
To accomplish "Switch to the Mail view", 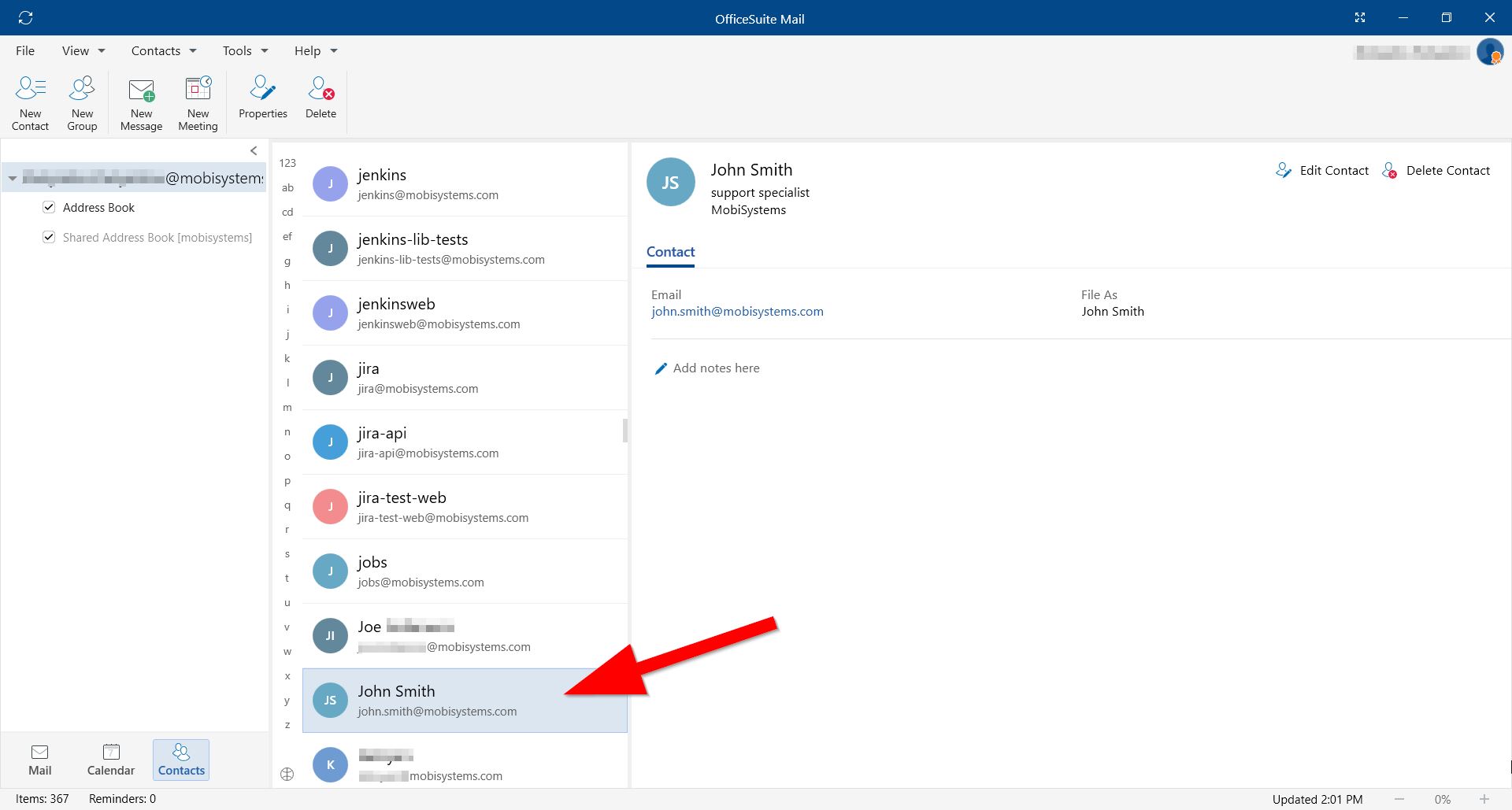I will tap(40, 760).
